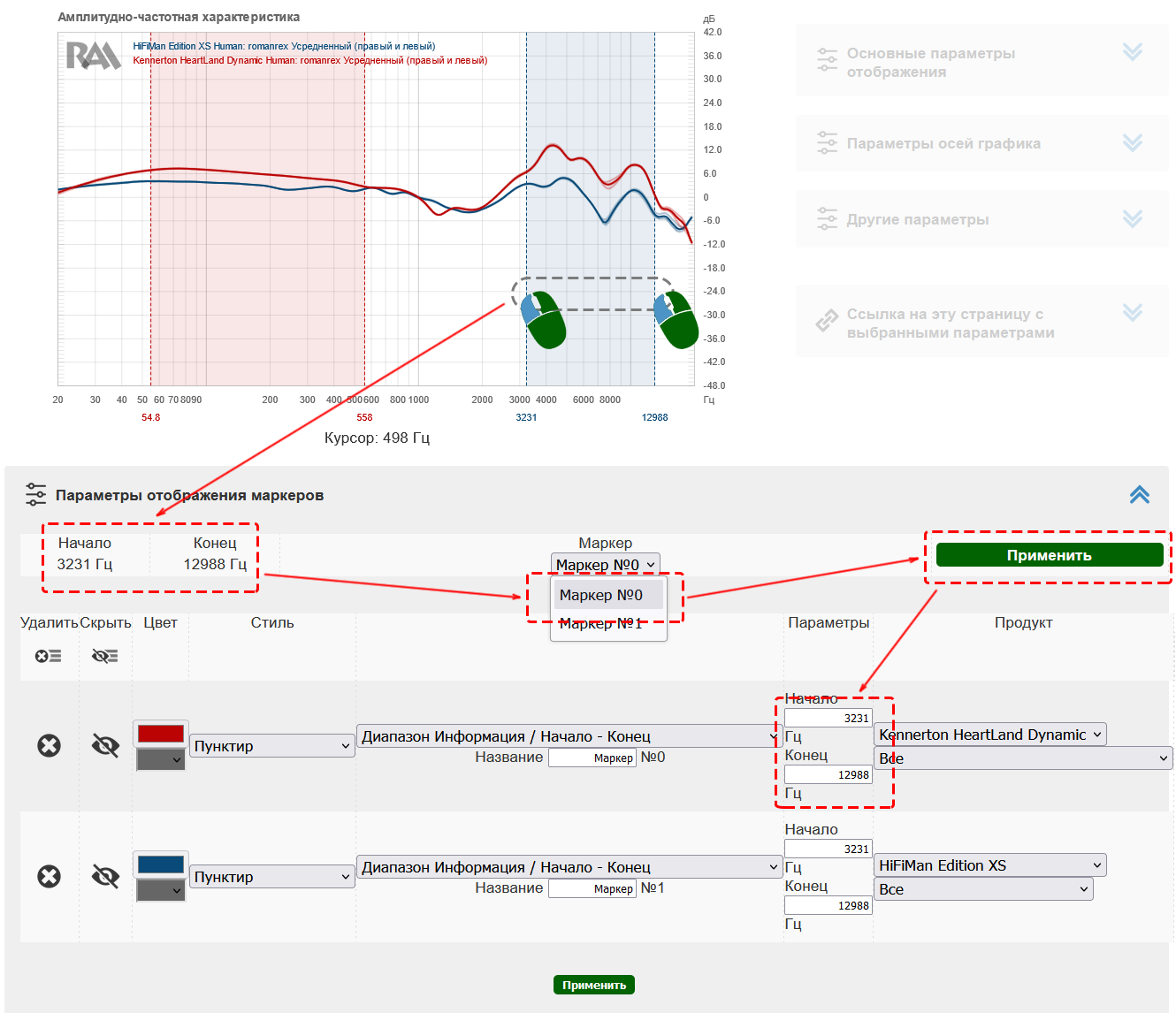Click the blue 3231 marker label below the graph
This screenshot has height=1013, width=1176.
point(526,417)
